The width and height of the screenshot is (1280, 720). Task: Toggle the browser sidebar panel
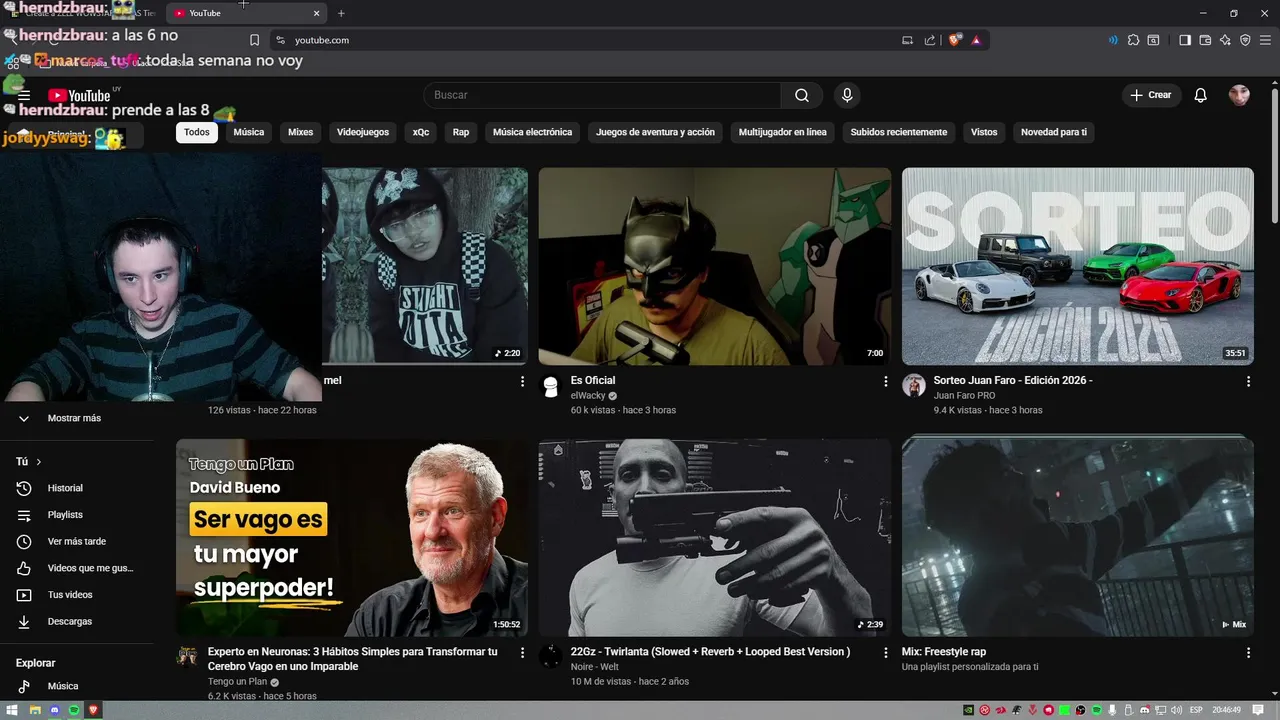click(1185, 40)
